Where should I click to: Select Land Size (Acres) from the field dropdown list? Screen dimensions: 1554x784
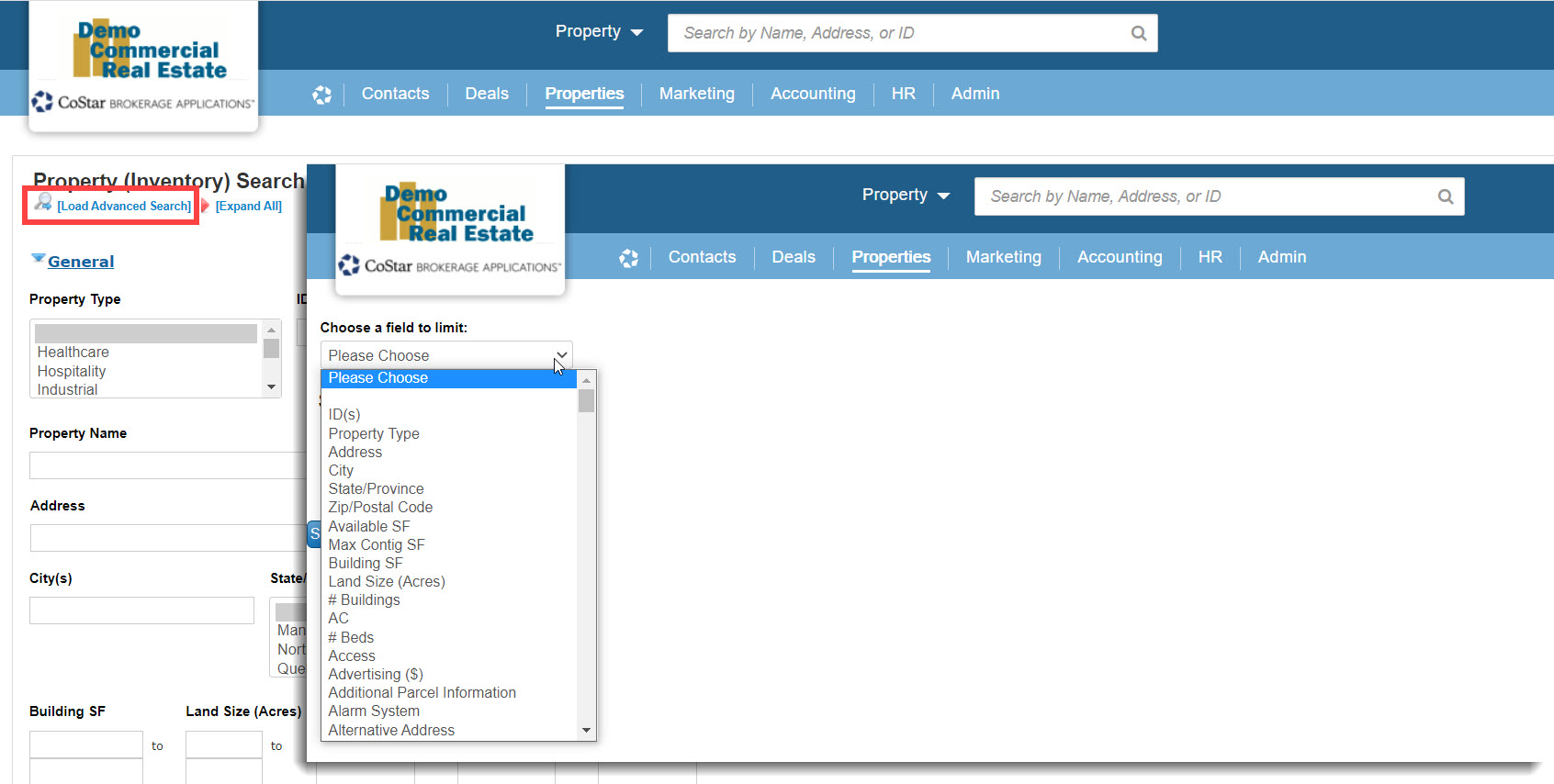click(449, 582)
